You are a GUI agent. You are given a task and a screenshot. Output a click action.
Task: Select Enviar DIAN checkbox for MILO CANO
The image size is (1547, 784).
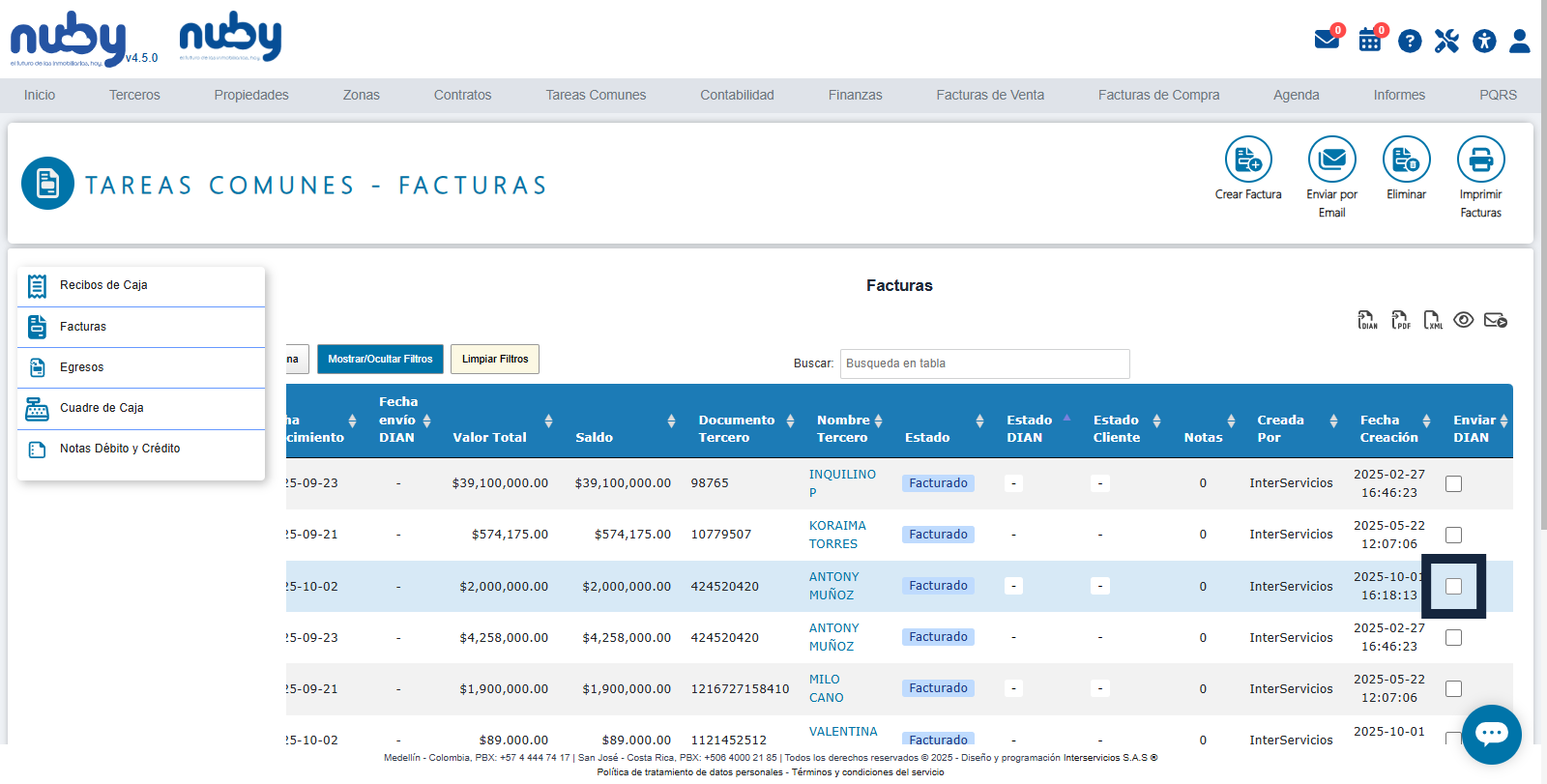click(x=1453, y=688)
